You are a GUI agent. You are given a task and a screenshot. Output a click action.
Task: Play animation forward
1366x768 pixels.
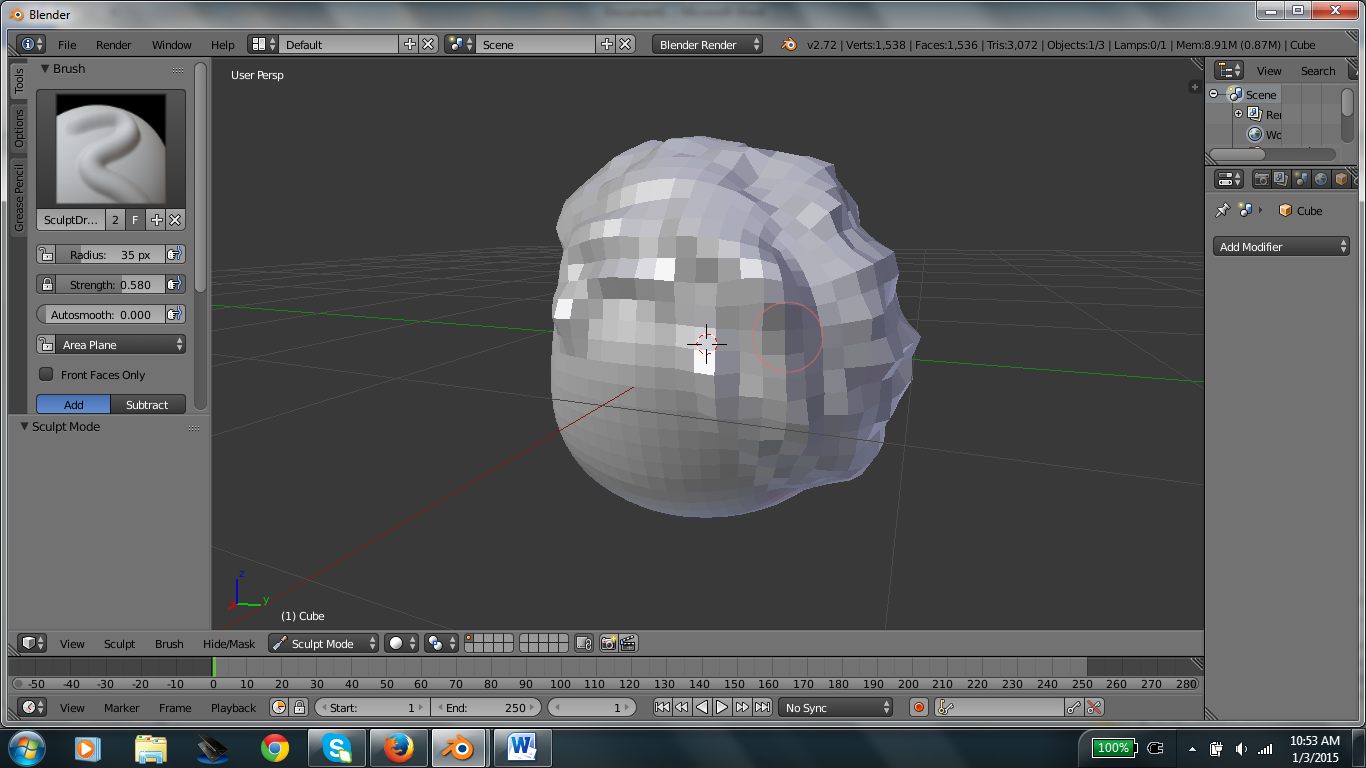(722, 707)
